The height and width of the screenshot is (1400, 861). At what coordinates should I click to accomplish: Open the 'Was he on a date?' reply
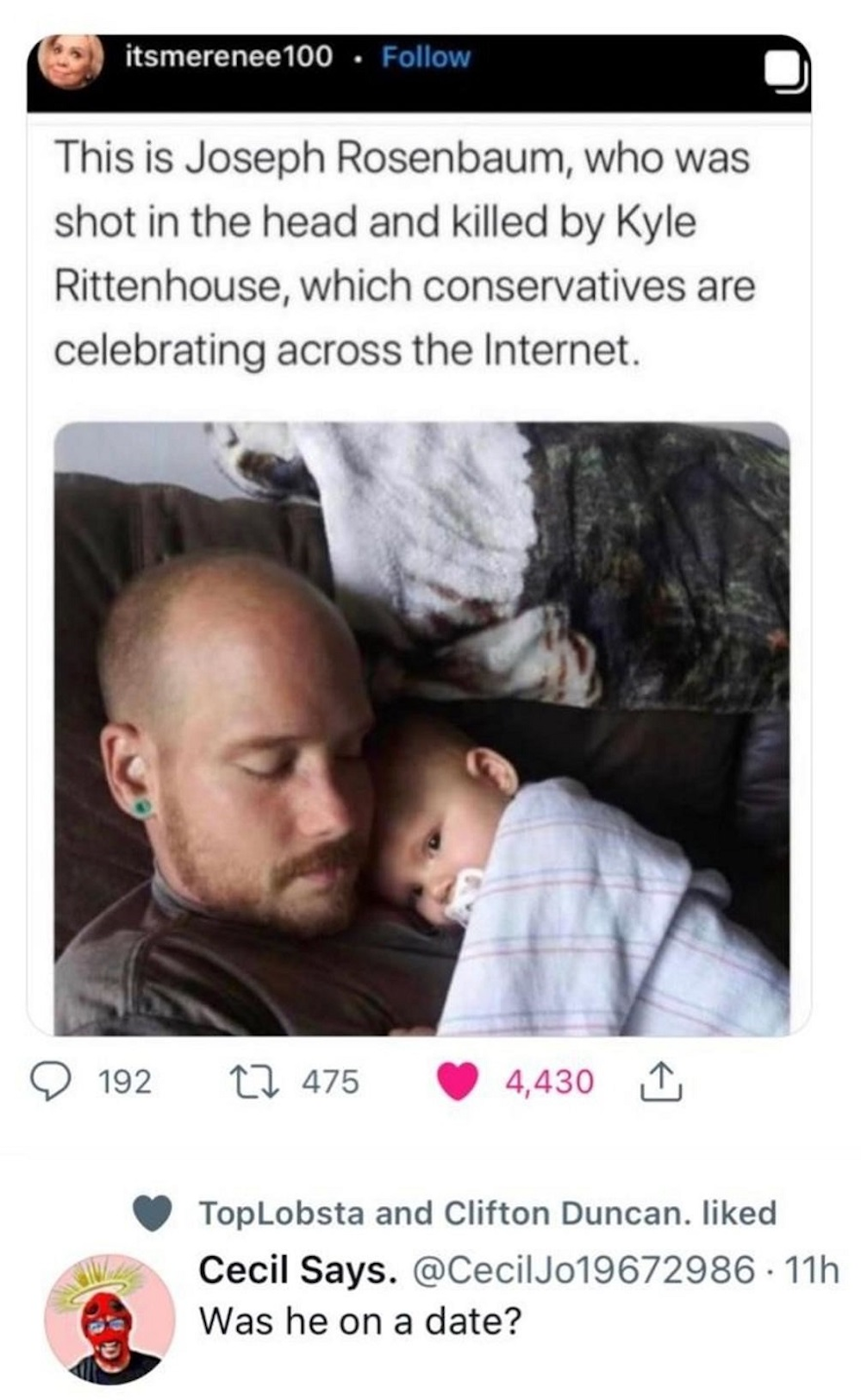click(x=360, y=1321)
